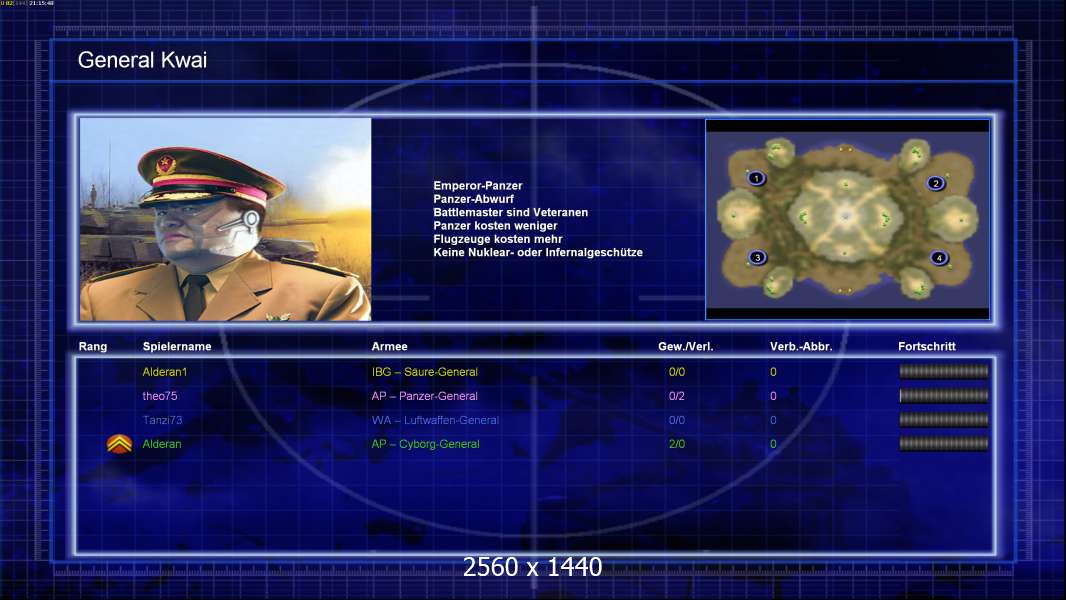Image resolution: width=1066 pixels, height=600 pixels.
Task: Select player name Alderan
Action: point(162,444)
